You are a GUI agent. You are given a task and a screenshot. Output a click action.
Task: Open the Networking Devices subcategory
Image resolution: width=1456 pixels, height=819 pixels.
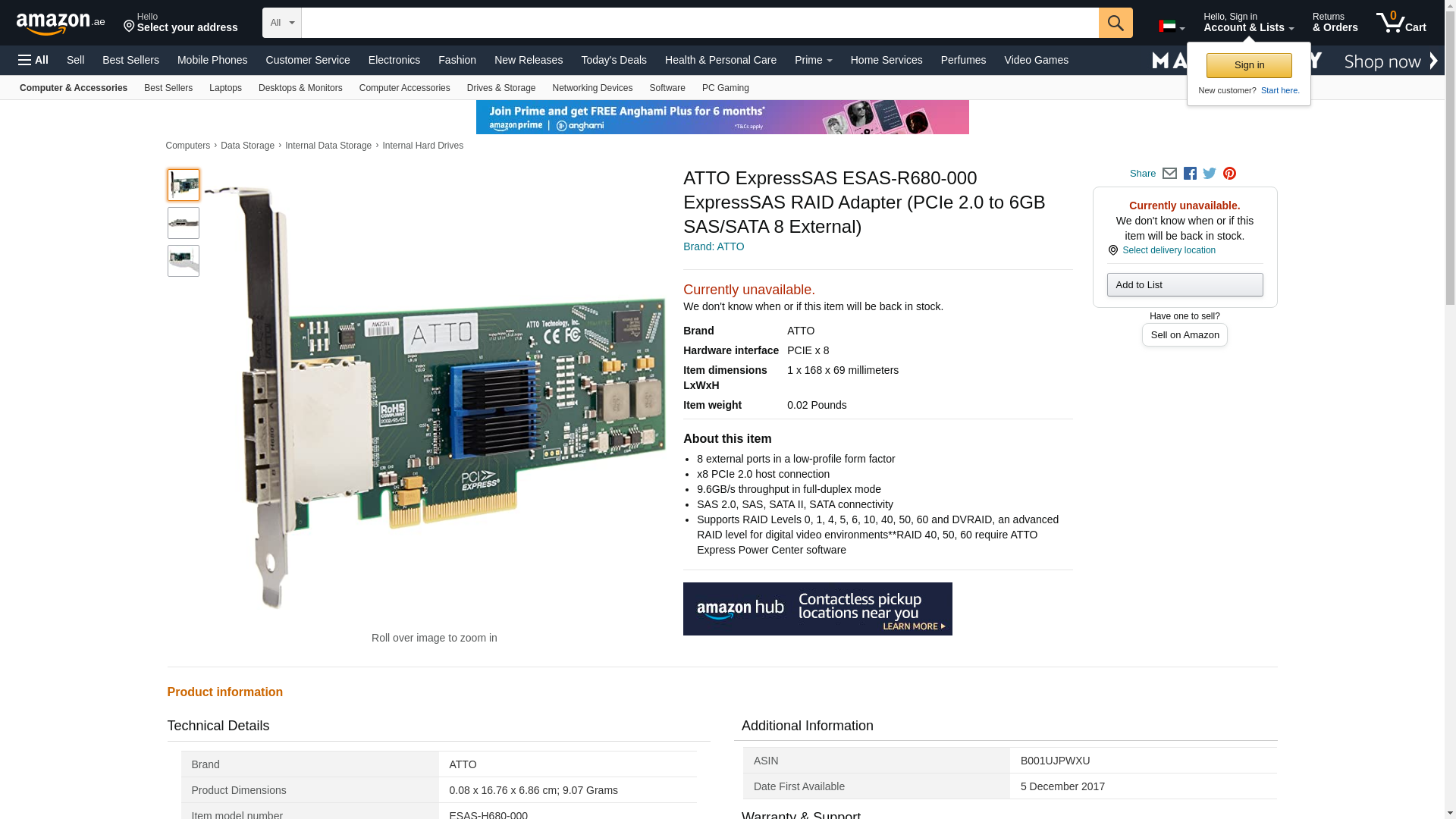point(591,88)
